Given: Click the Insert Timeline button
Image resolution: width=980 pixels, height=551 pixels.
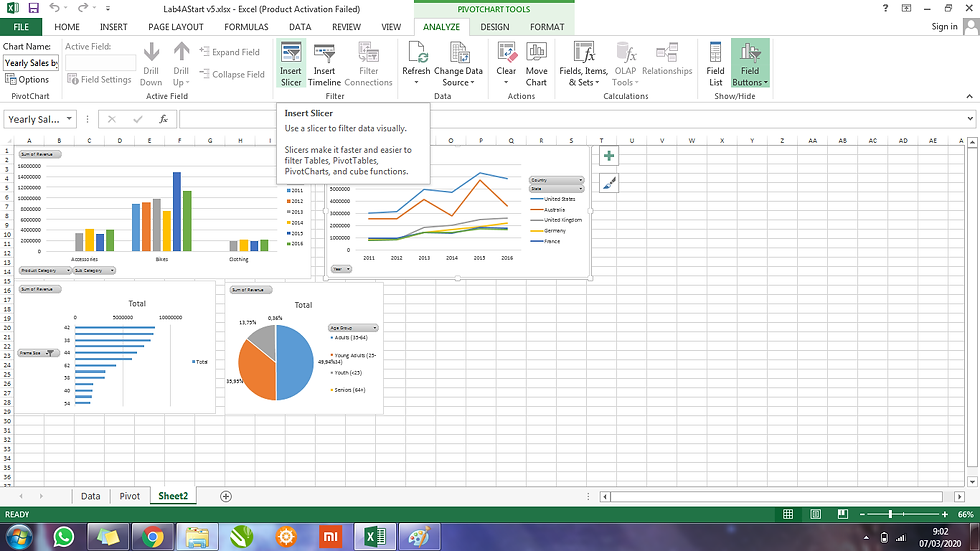Looking at the screenshot, I should click(x=324, y=64).
